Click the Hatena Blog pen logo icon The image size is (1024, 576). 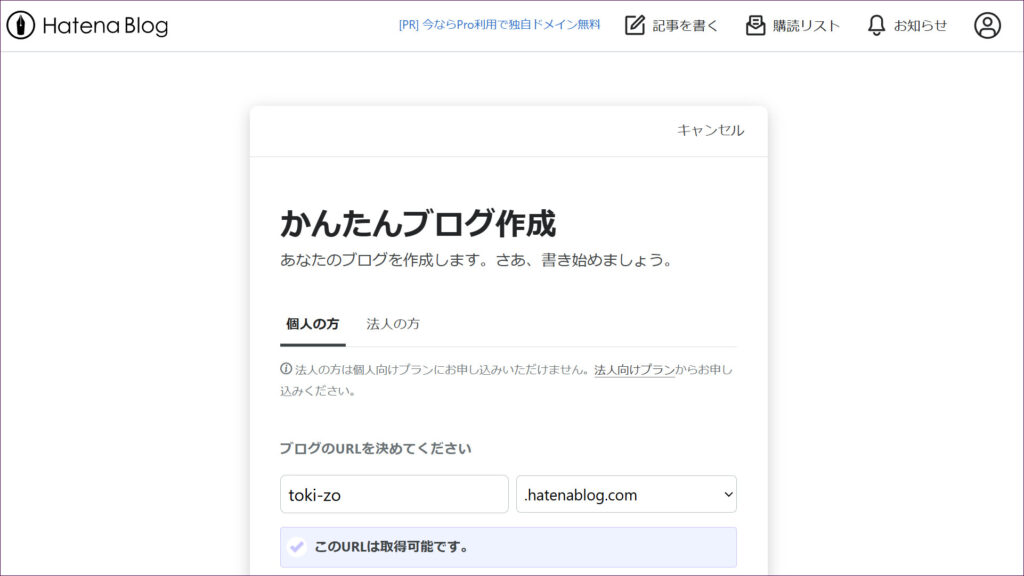[21, 26]
